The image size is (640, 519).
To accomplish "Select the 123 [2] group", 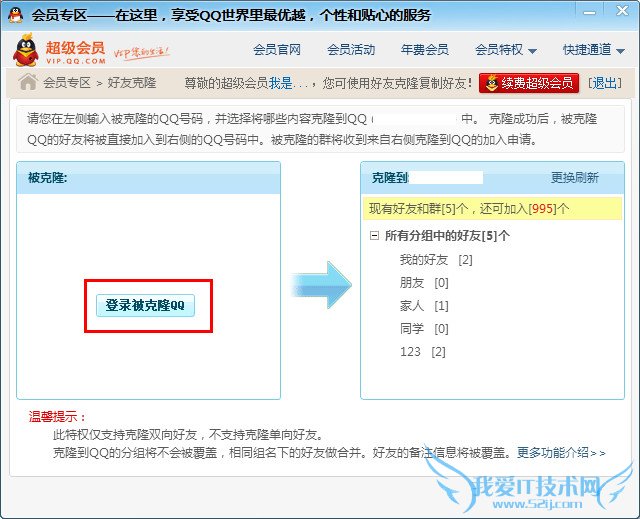I will tap(423, 352).
